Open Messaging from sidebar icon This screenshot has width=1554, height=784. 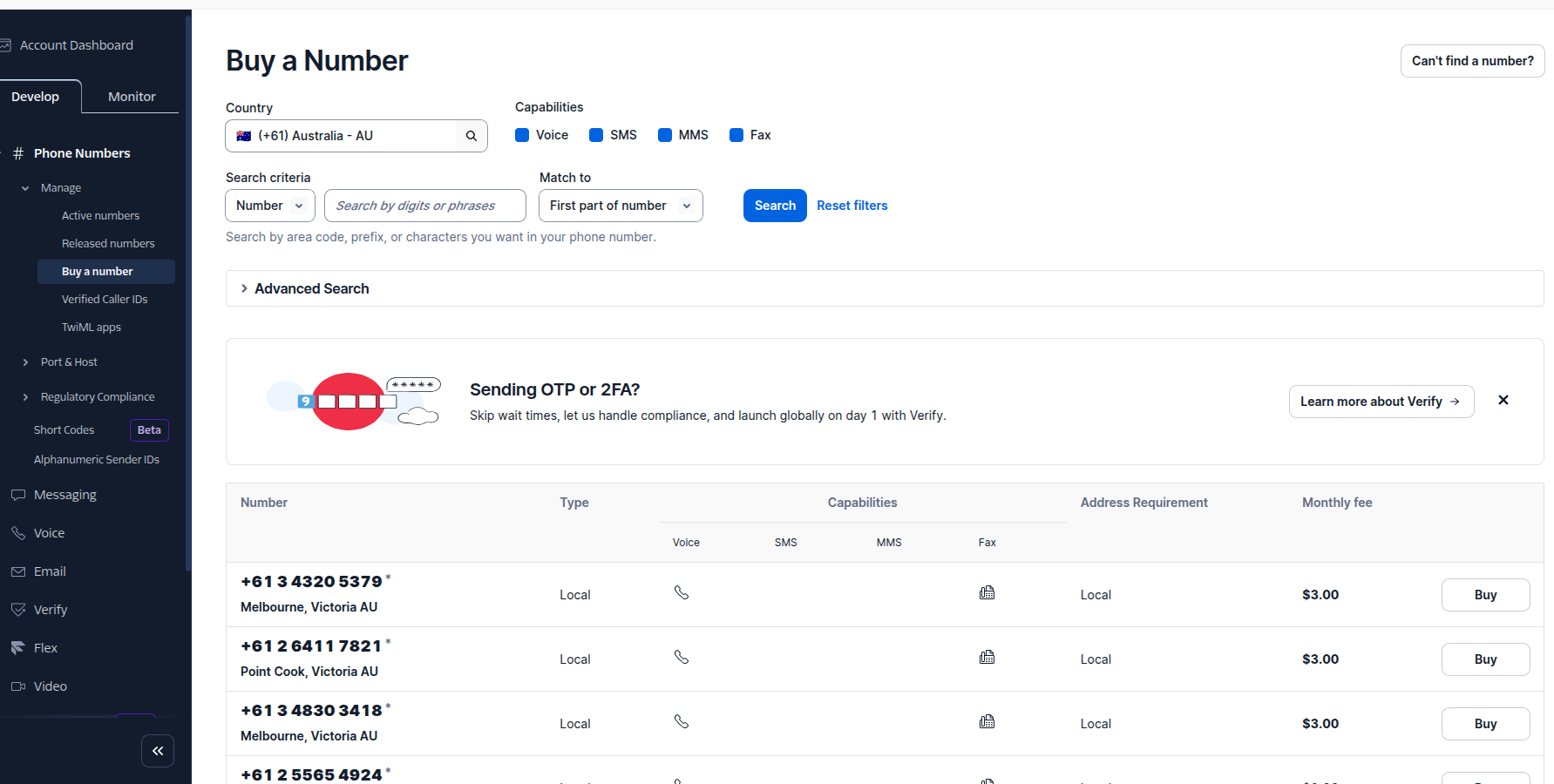tap(18, 495)
